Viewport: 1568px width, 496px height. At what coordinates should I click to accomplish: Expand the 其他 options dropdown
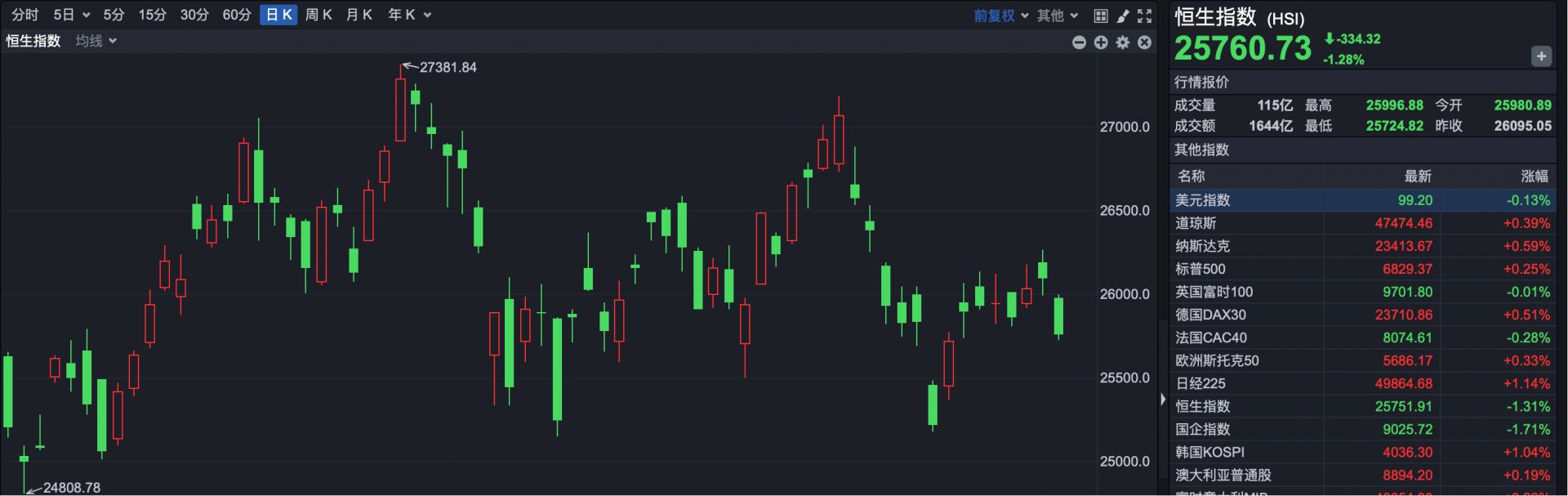click(1058, 16)
